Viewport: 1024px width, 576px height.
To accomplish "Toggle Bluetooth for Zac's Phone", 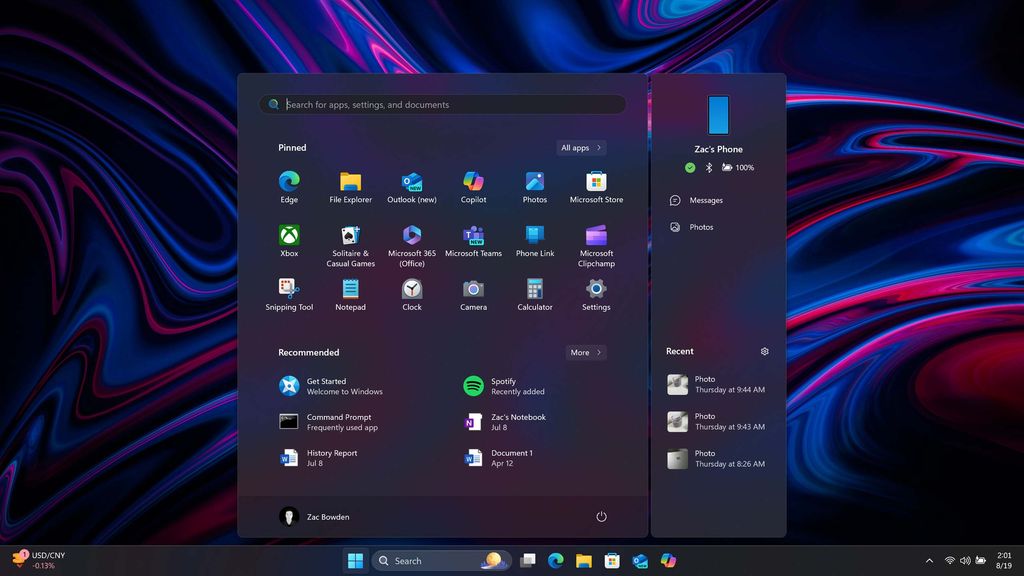I will [709, 168].
